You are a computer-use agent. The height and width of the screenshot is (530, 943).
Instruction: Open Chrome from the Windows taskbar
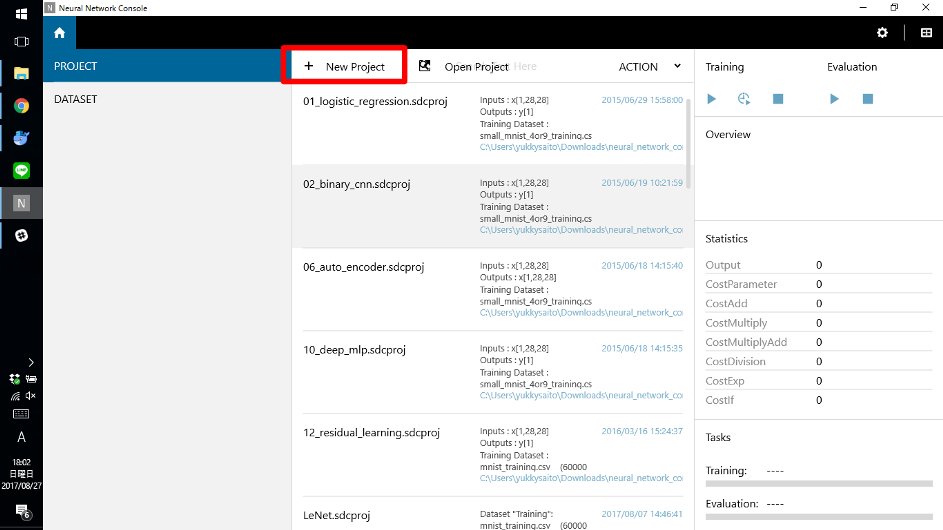pos(21,105)
